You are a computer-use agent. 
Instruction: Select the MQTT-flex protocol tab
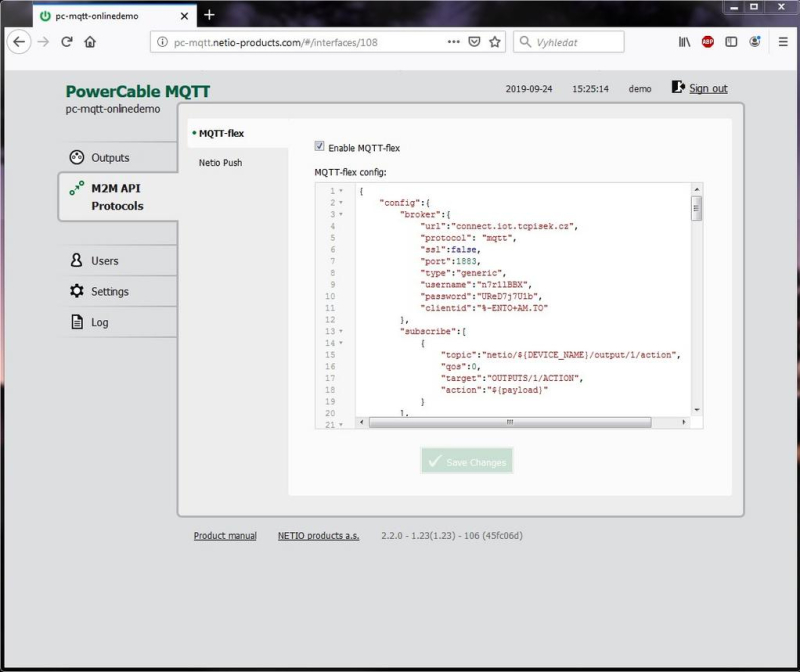(238, 133)
